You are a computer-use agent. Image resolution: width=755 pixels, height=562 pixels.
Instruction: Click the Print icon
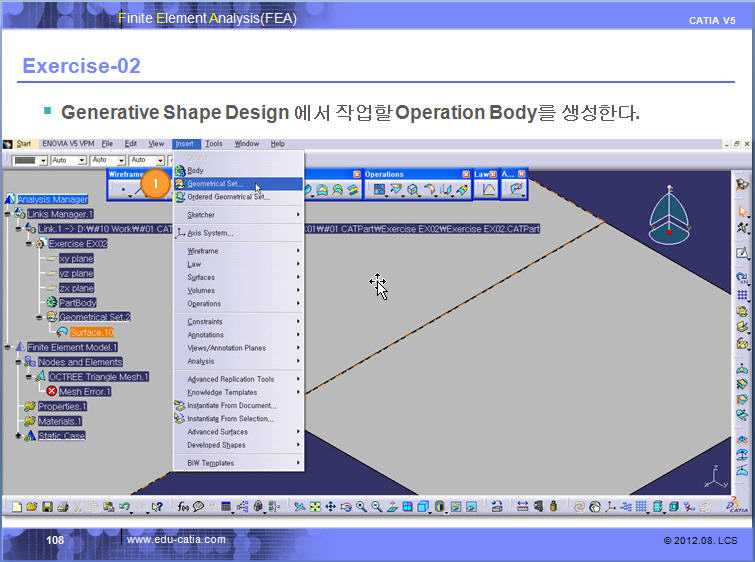coord(63,507)
